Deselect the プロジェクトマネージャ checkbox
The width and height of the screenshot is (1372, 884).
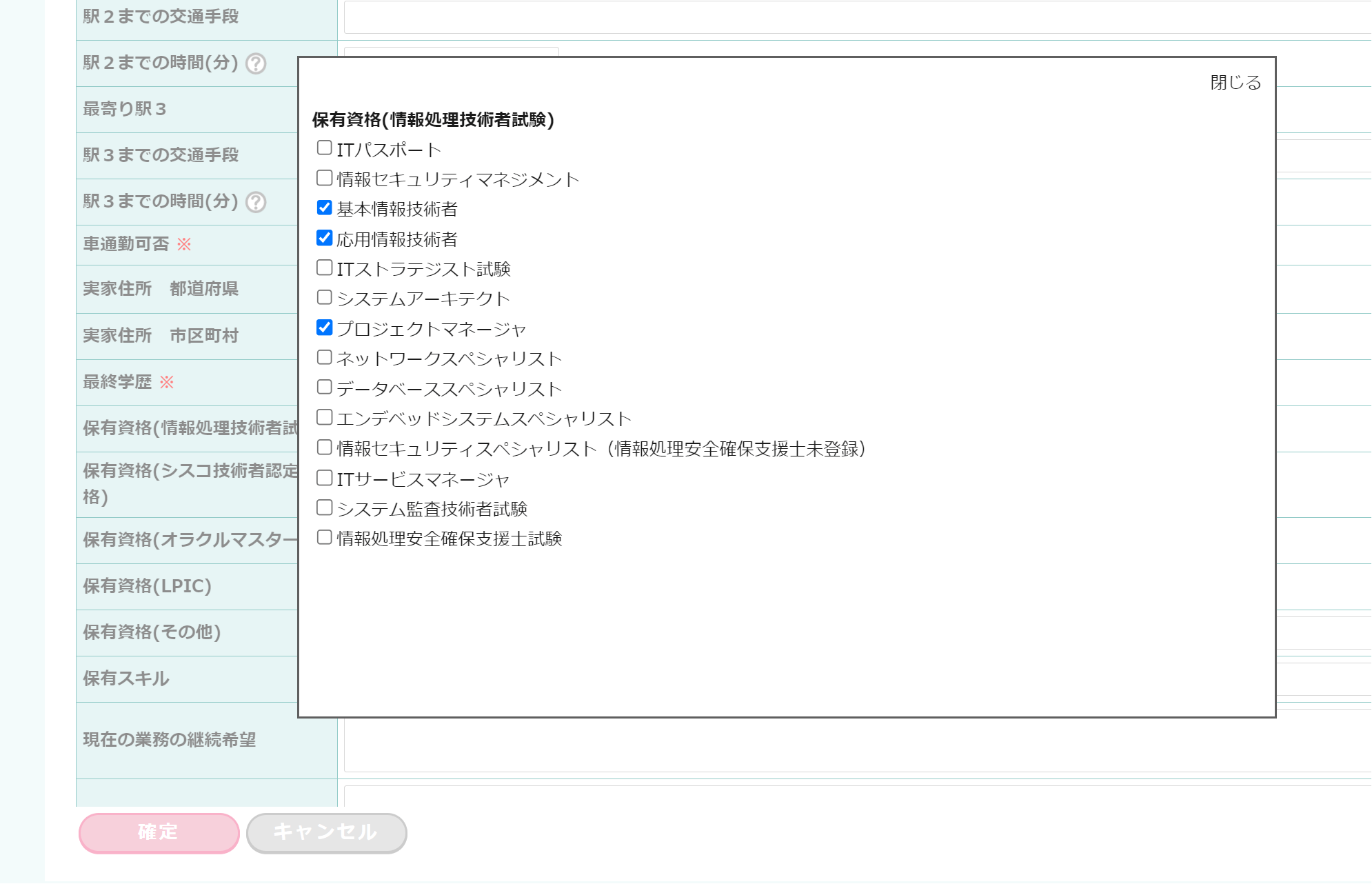click(324, 328)
